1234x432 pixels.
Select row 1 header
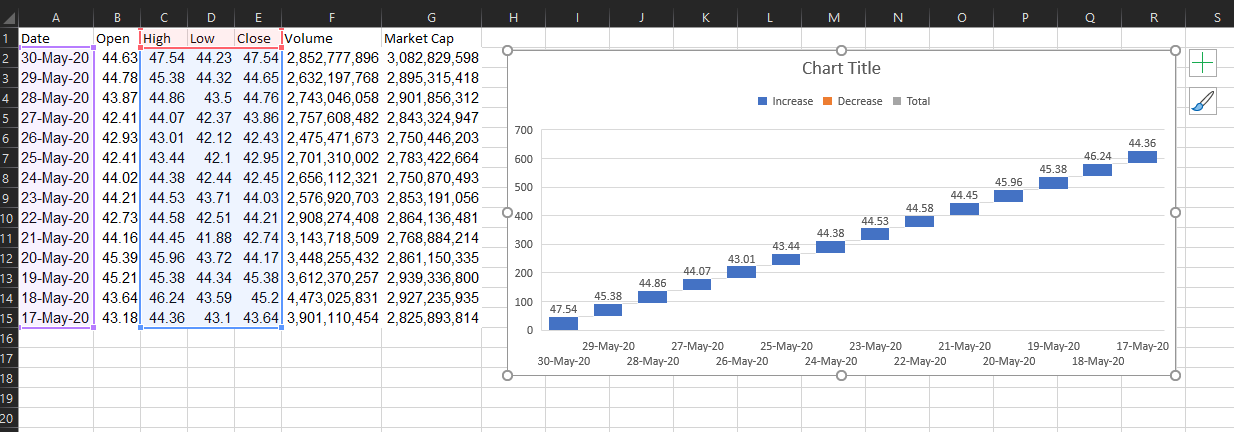click(8, 38)
